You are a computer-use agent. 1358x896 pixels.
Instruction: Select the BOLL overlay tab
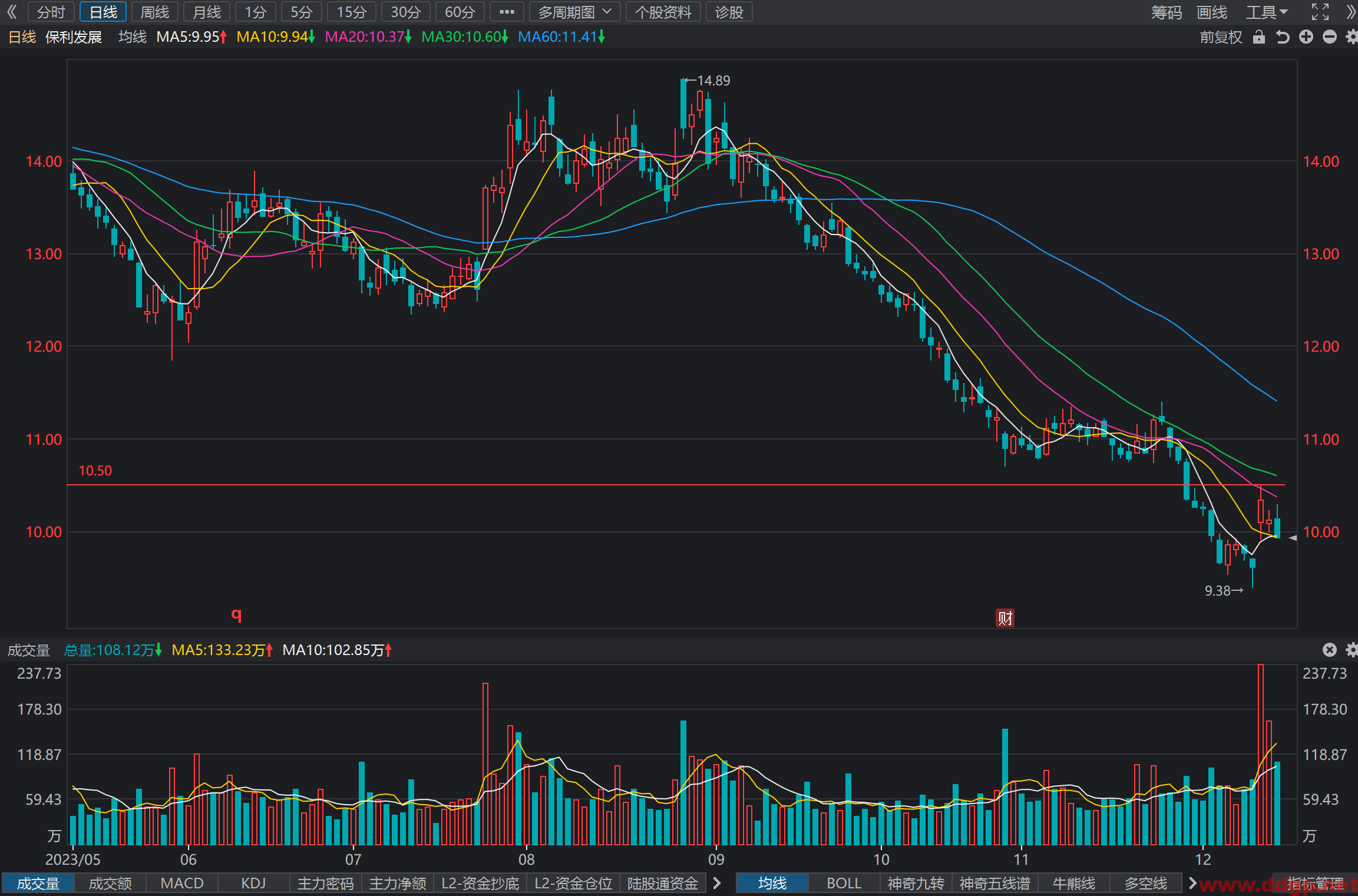pyautogui.click(x=844, y=883)
